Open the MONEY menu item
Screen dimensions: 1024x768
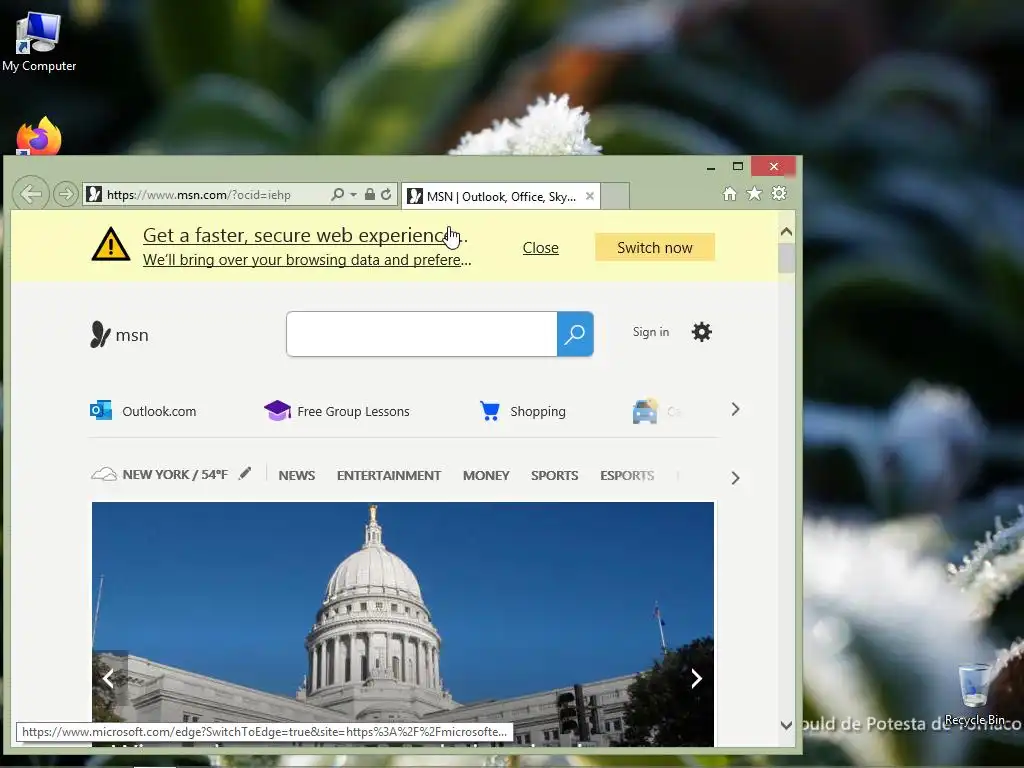[x=486, y=475]
